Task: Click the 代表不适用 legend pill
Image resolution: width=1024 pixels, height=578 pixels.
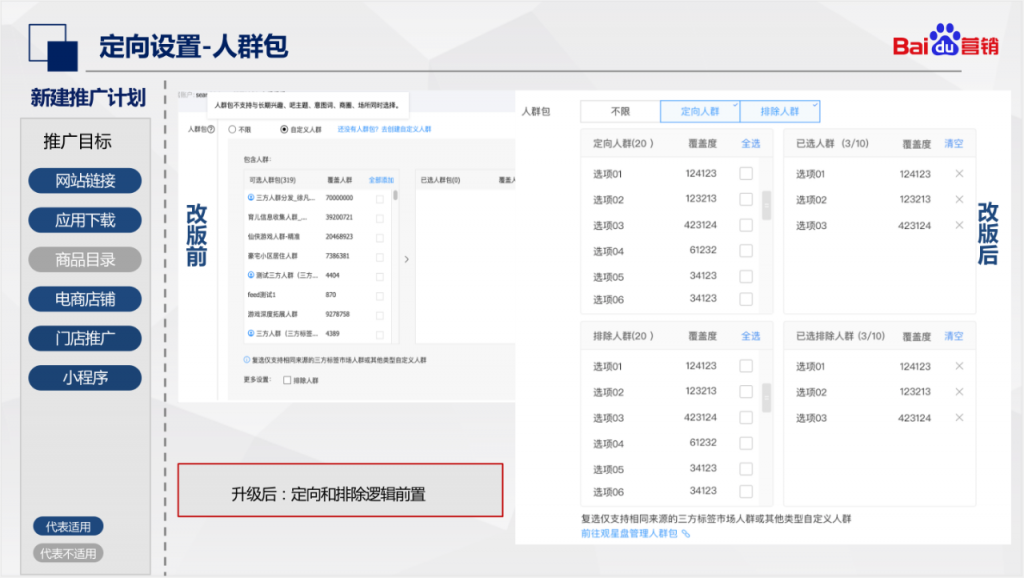Action: coord(68,553)
